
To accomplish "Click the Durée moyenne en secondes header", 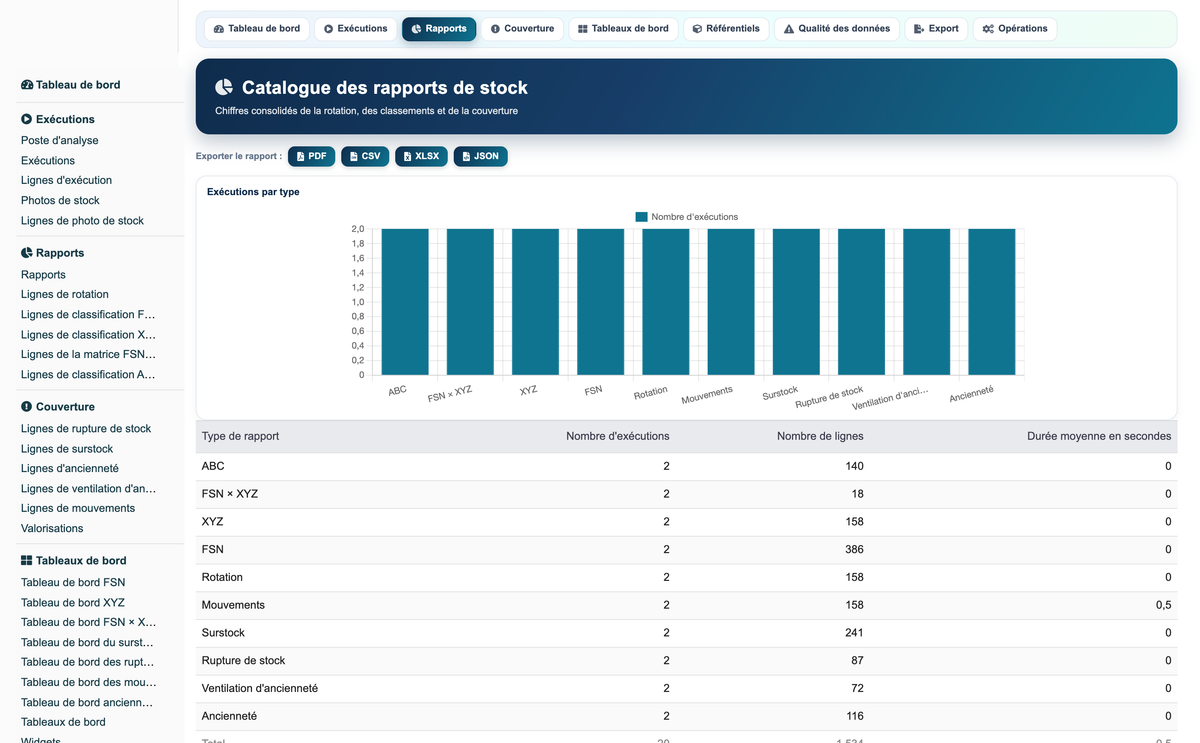I will (x=1099, y=437).
